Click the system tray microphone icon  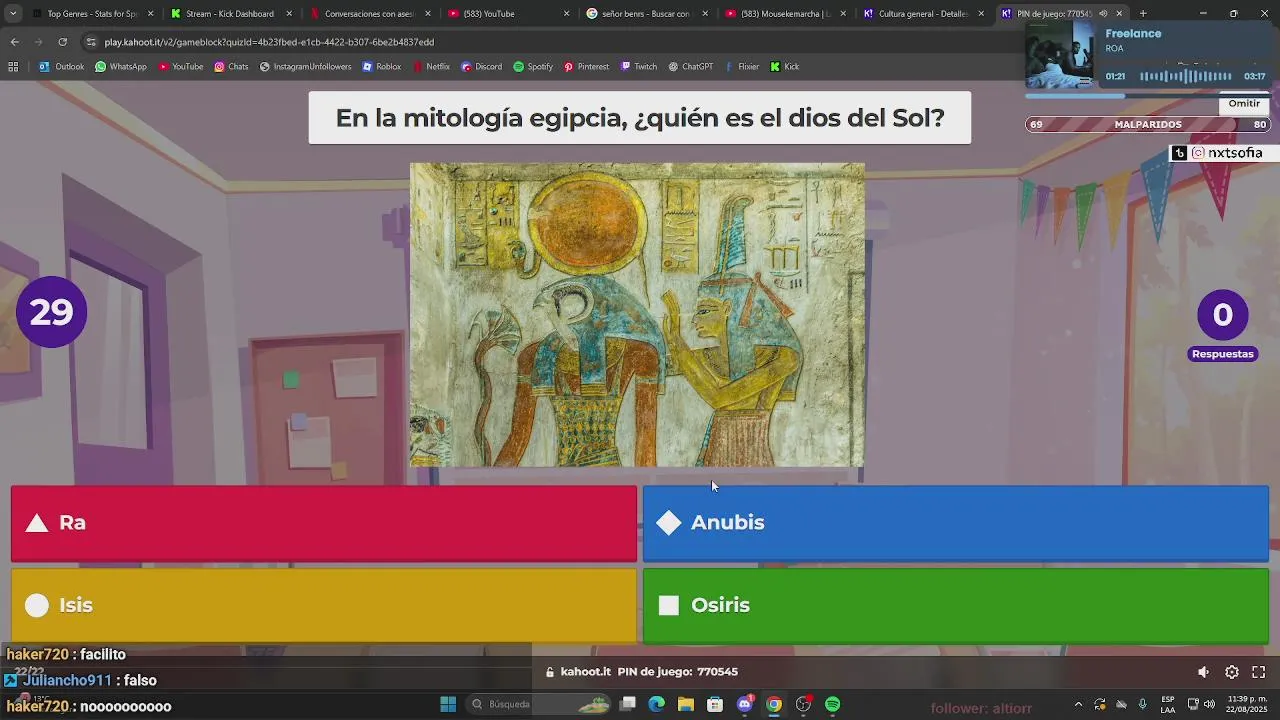(x=1142, y=704)
